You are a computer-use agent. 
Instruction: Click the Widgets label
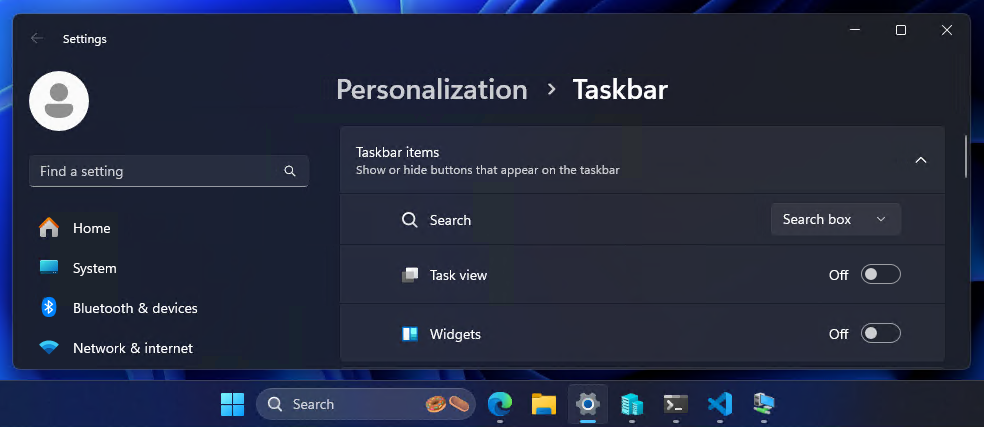click(455, 334)
